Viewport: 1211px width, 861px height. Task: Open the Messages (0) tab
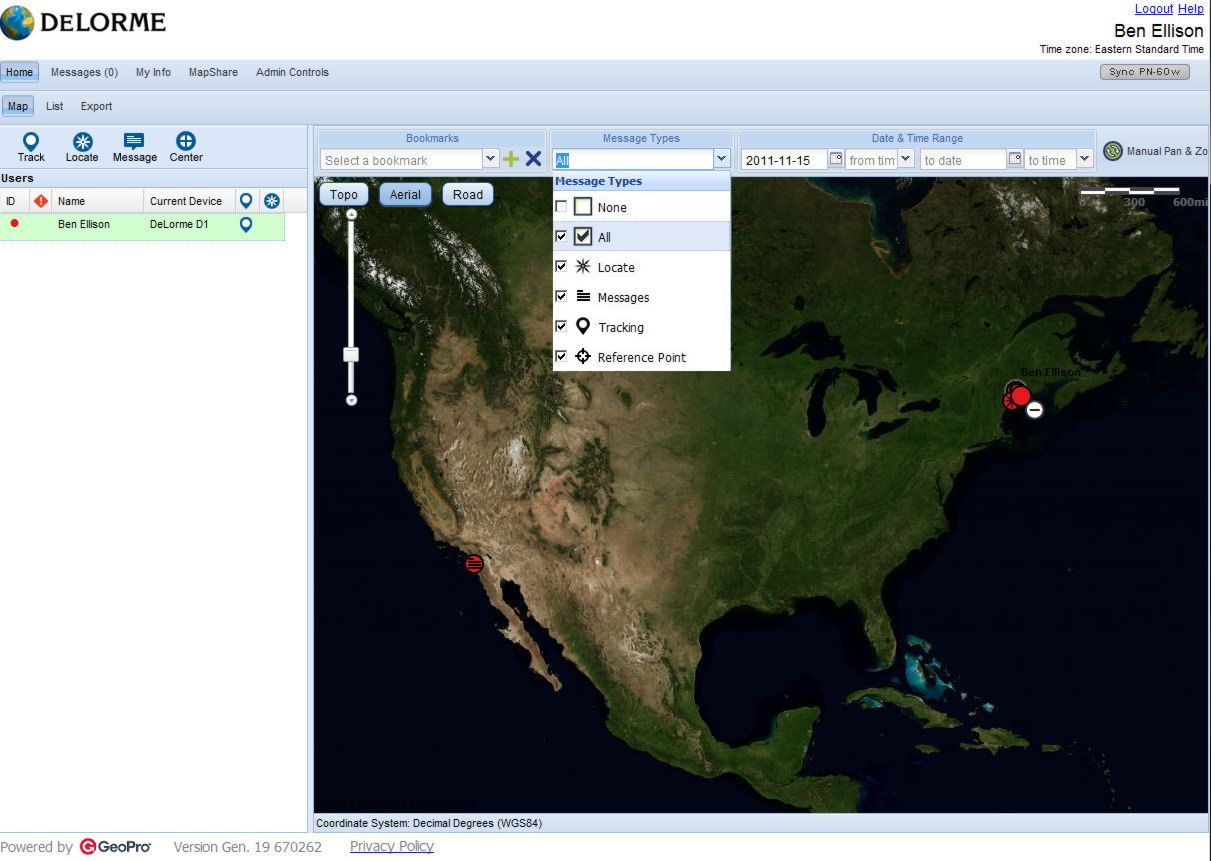[x=84, y=72]
